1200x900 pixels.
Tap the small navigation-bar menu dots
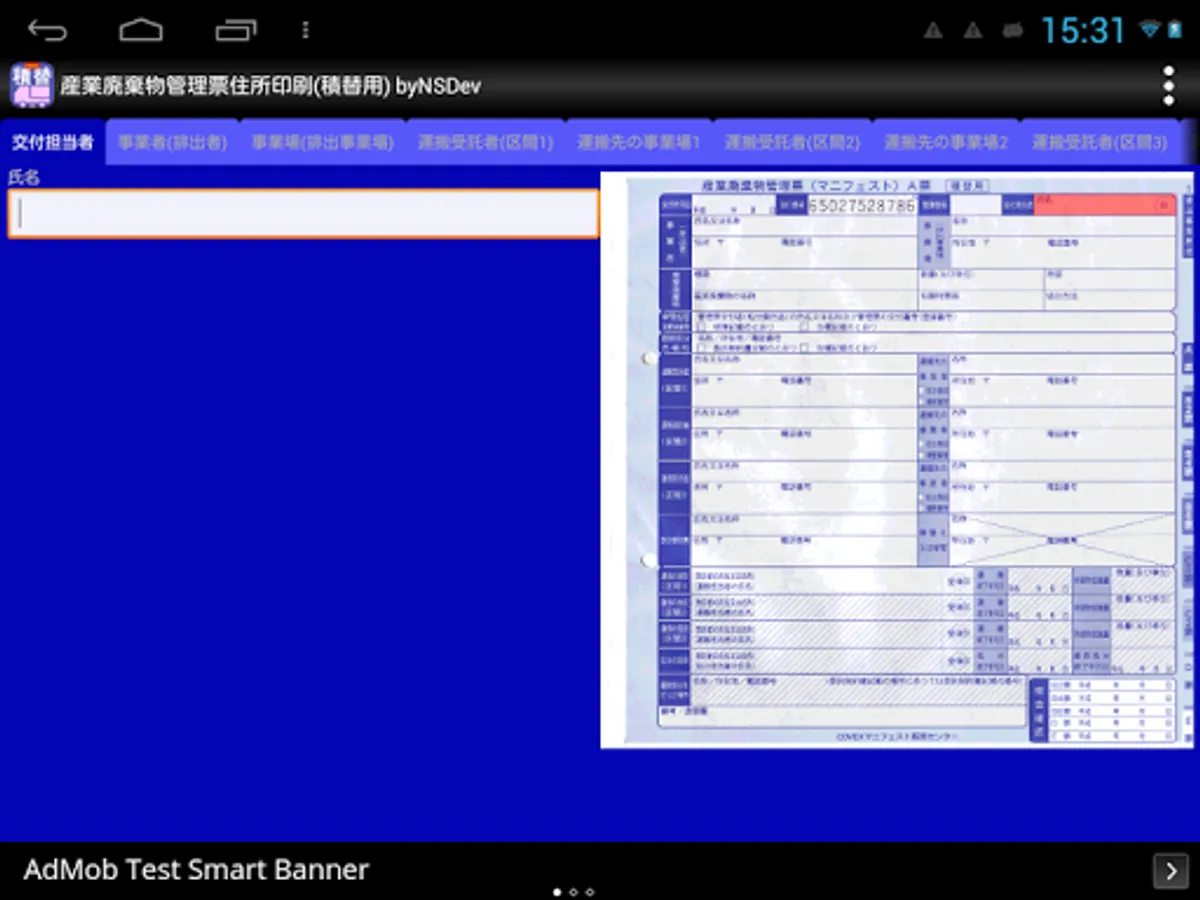coord(305,30)
